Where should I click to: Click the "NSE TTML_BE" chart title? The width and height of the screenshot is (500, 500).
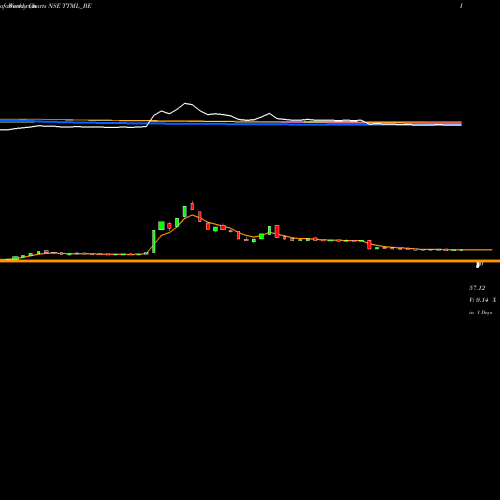[69, 6]
